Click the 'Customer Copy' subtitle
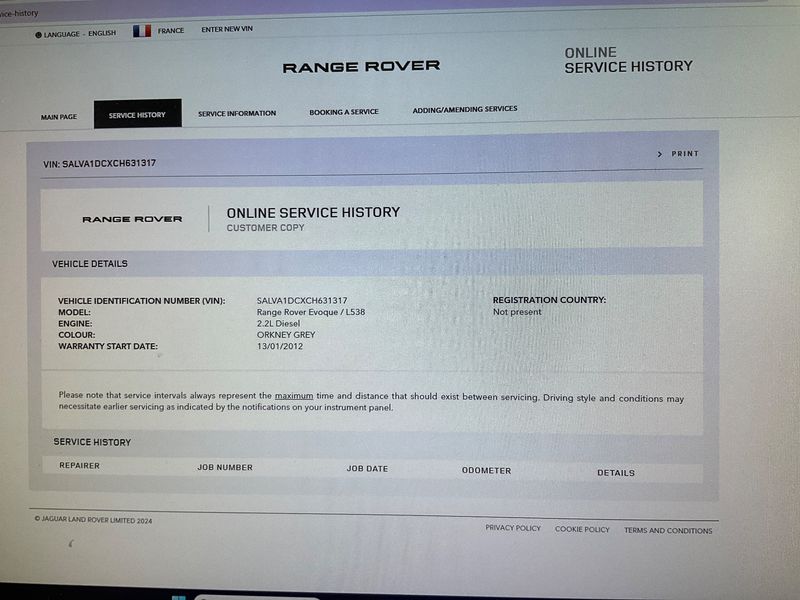The height and width of the screenshot is (600, 800). [265, 228]
